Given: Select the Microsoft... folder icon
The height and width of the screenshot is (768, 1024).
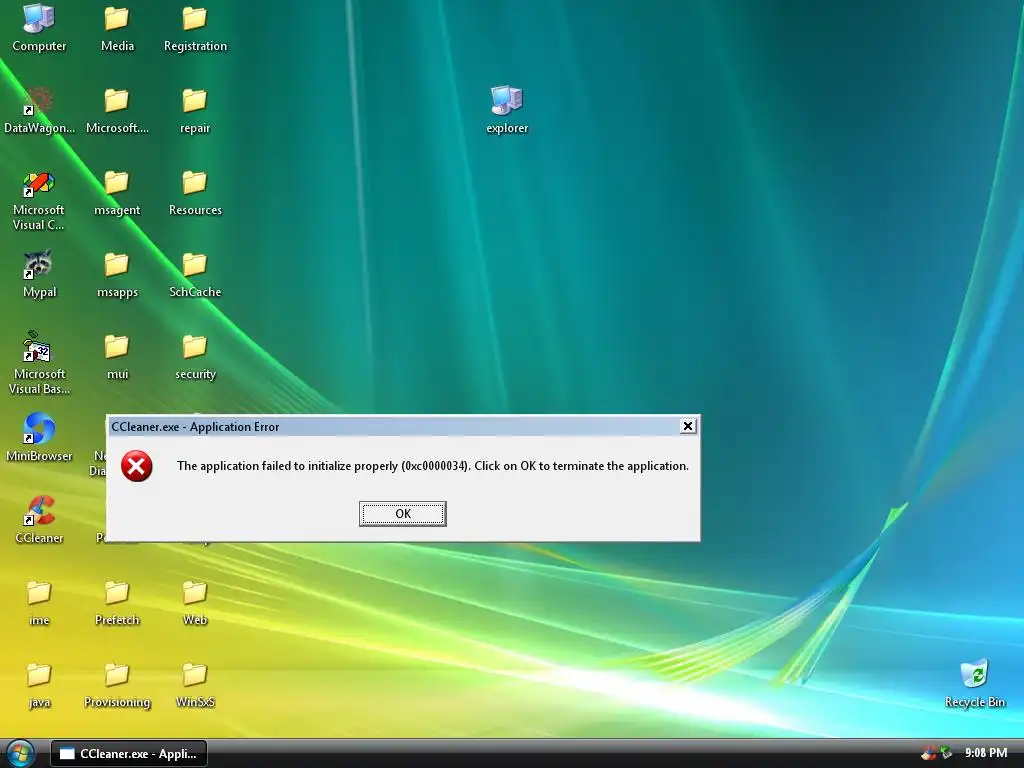Looking at the screenshot, I should (x=117, y=110).
